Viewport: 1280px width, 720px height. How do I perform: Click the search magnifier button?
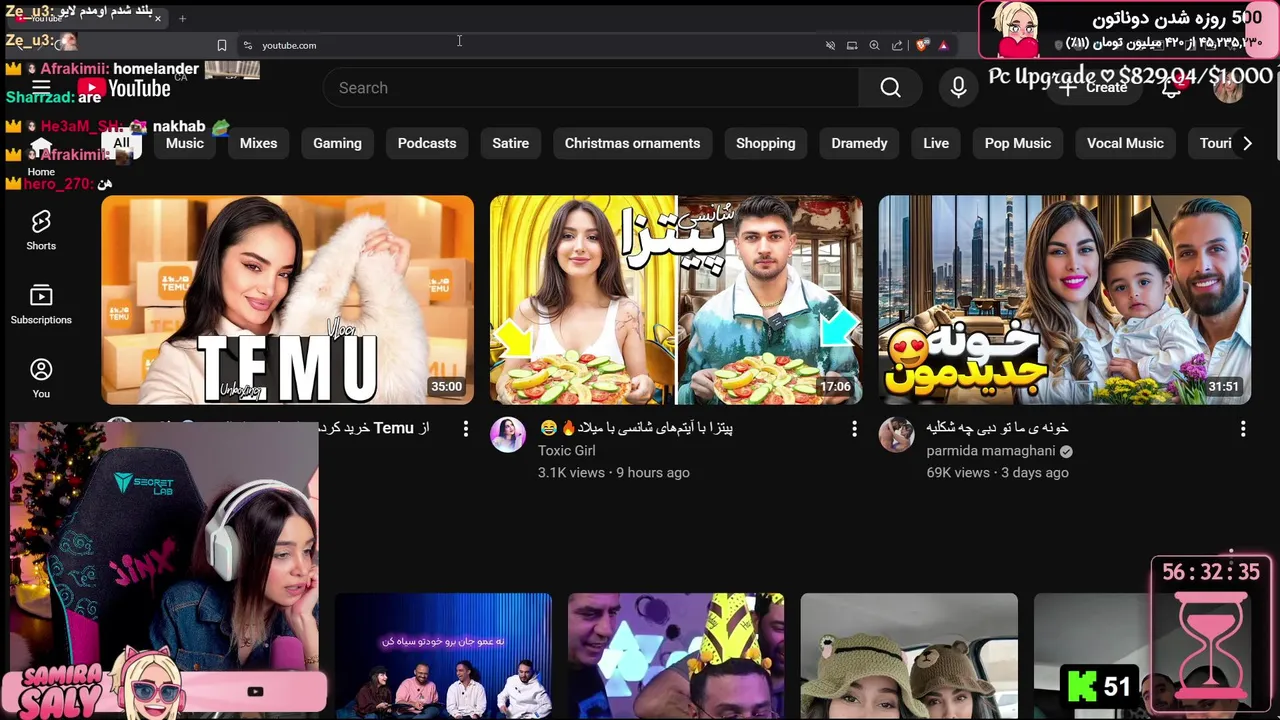click(x=890, y=88)
